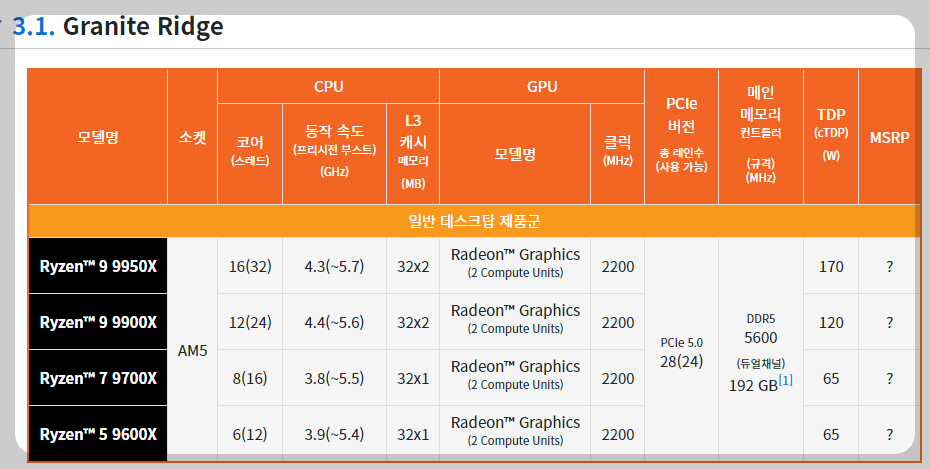Click the 8(16) core count cell
The height and width of the screenshot is (469, 930).
250,378
